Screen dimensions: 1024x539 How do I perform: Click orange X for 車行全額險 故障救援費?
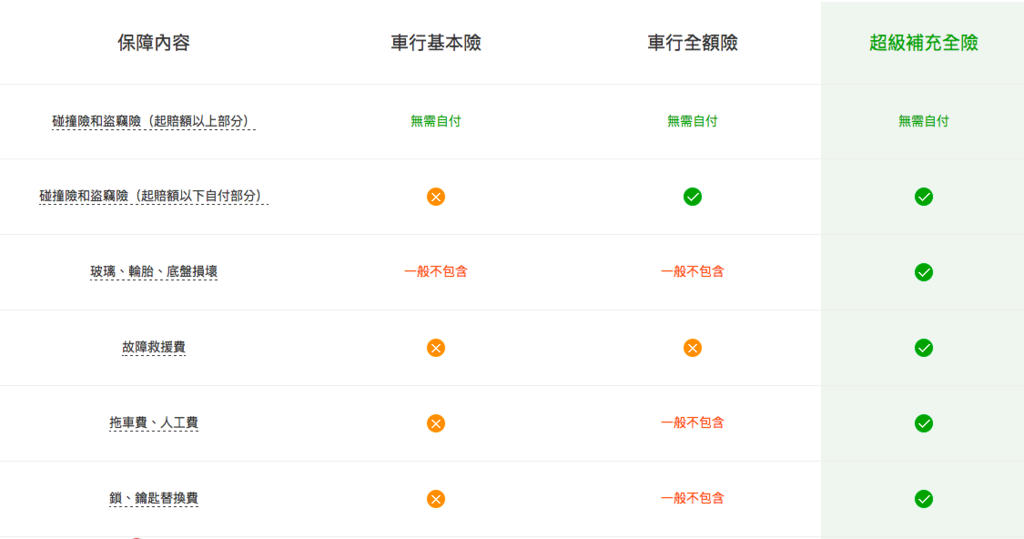click(692, 348)
